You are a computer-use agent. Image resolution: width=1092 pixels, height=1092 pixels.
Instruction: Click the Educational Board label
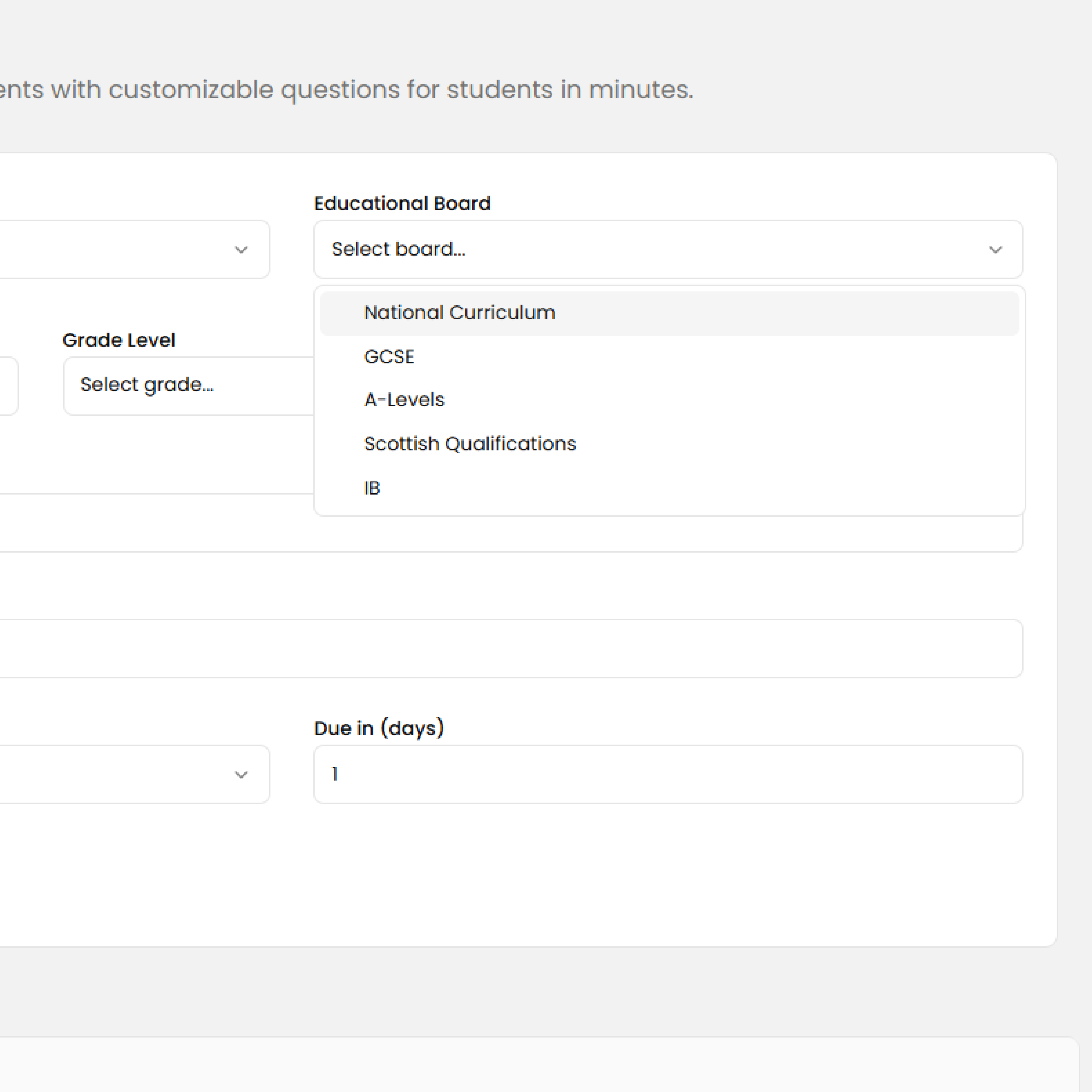click(402, 203)
